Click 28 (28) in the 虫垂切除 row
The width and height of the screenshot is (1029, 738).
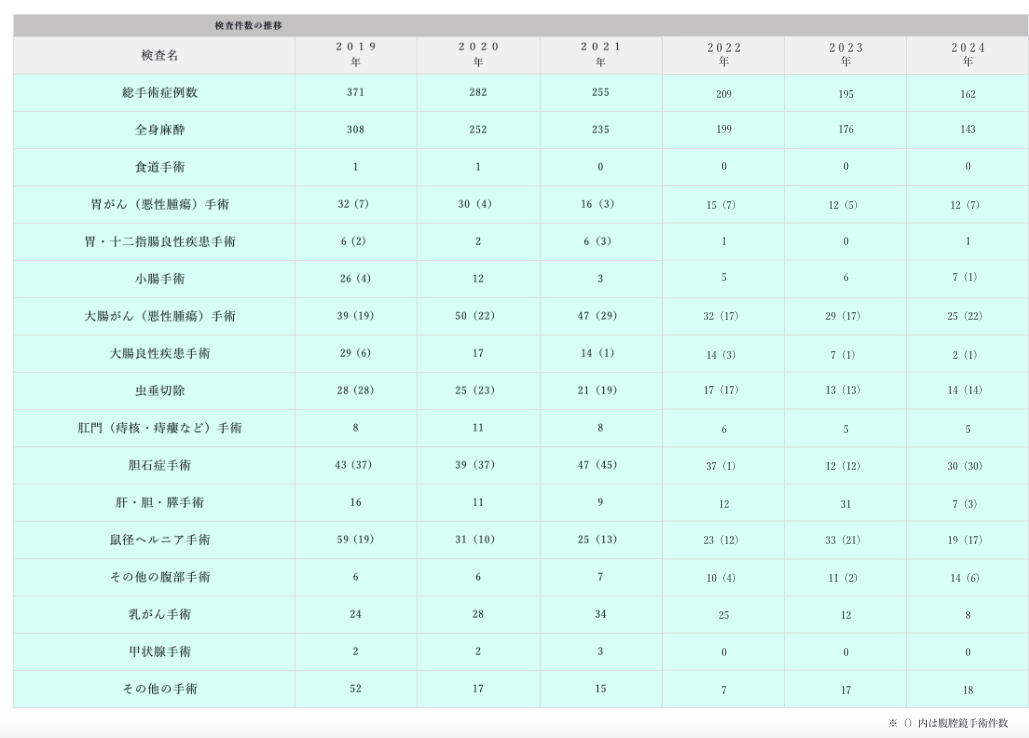point(355,390)
